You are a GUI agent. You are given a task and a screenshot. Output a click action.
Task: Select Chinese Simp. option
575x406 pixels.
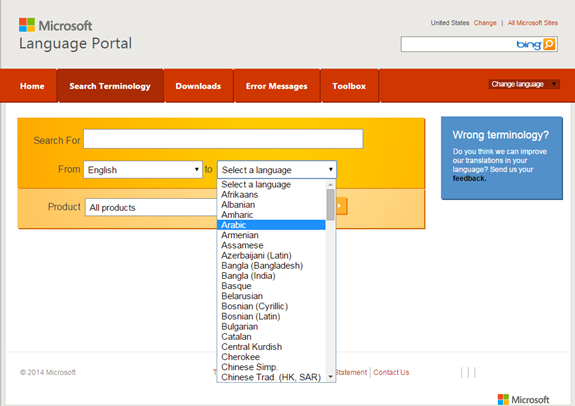click(271, 367)
